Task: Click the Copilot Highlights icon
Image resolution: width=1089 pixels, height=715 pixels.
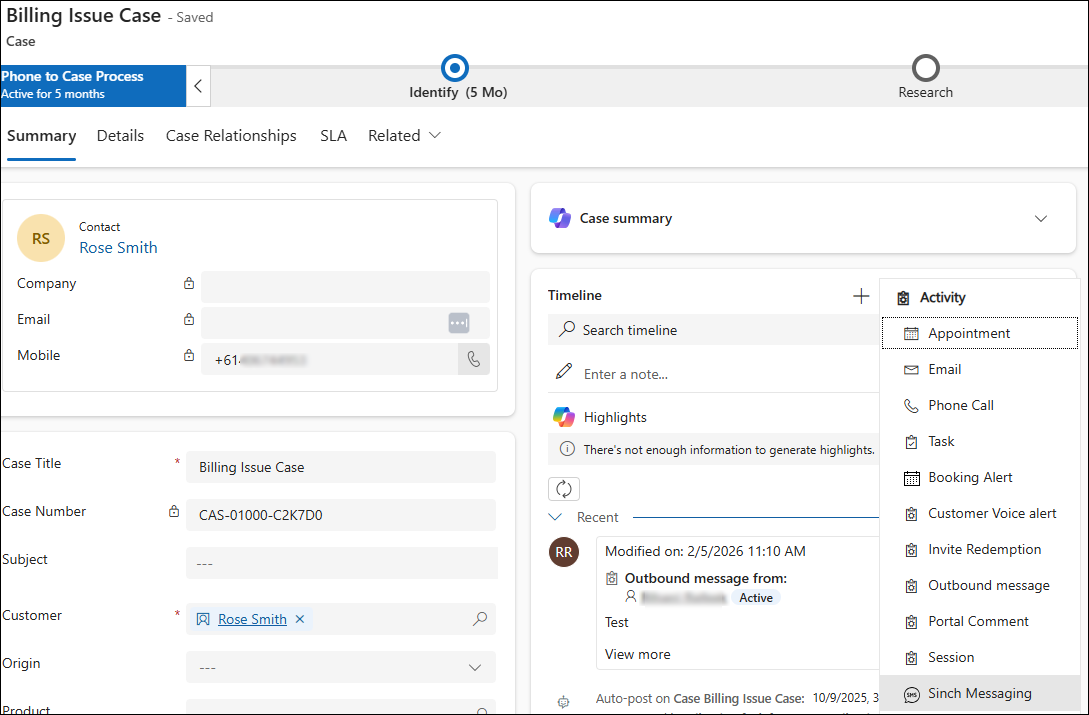Action: click(x=564, y=417)
